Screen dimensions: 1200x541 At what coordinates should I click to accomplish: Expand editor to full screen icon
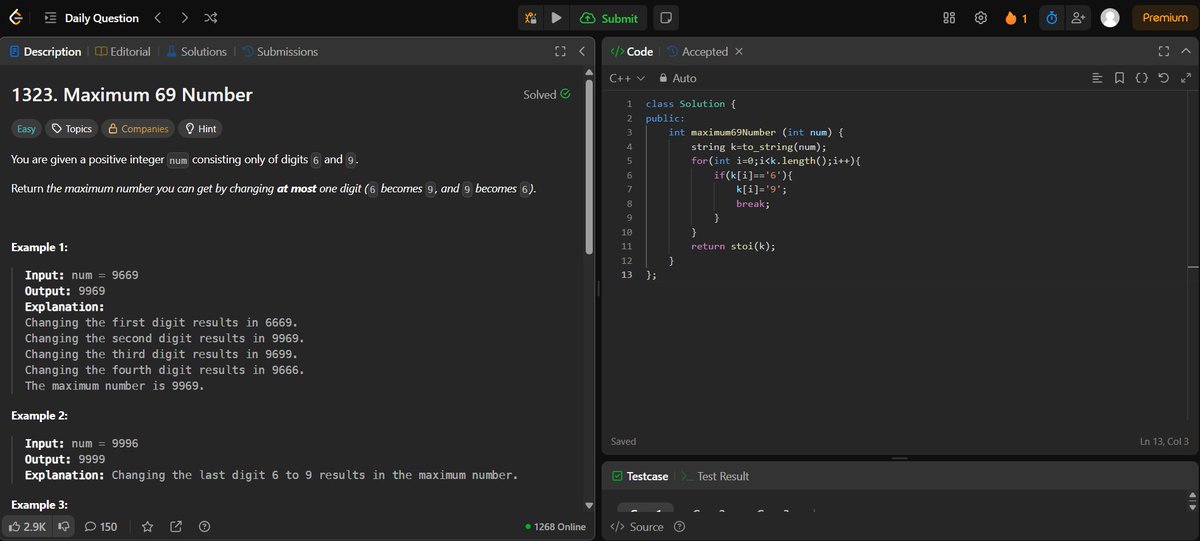click(x=1186, y=78)
